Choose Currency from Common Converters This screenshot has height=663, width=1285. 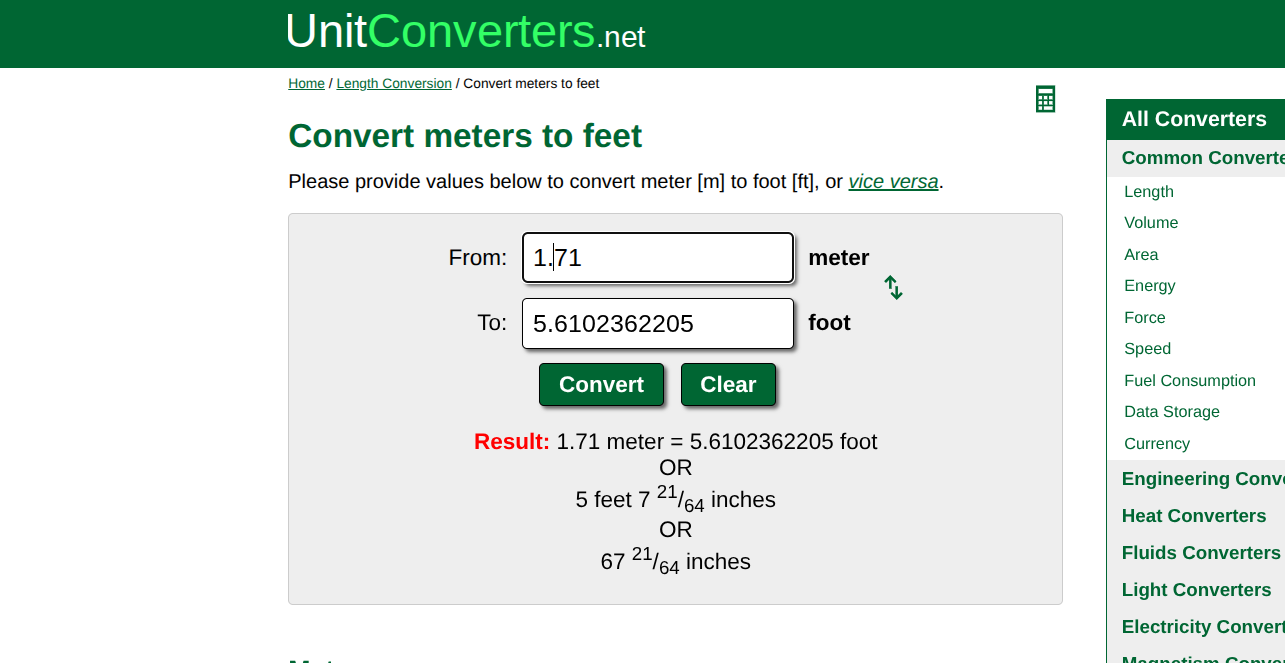point(1156,444)
